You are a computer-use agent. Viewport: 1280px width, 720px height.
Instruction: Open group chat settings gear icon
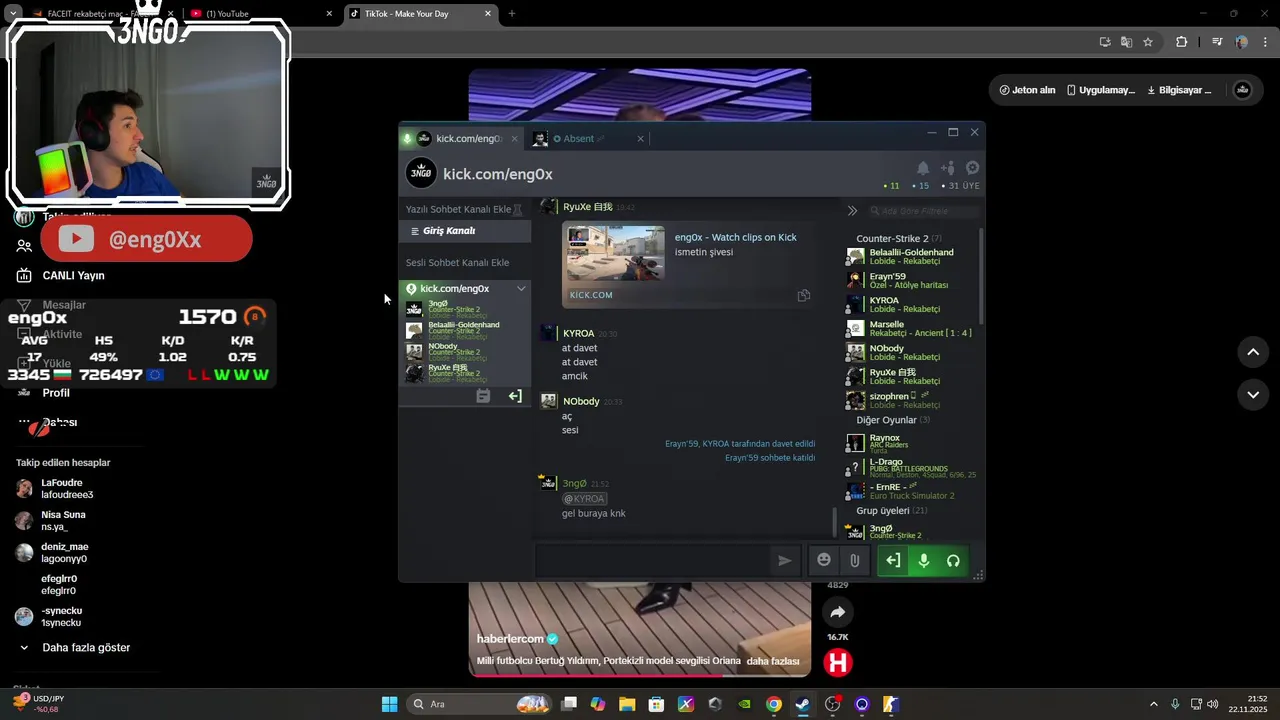point(972,168)
